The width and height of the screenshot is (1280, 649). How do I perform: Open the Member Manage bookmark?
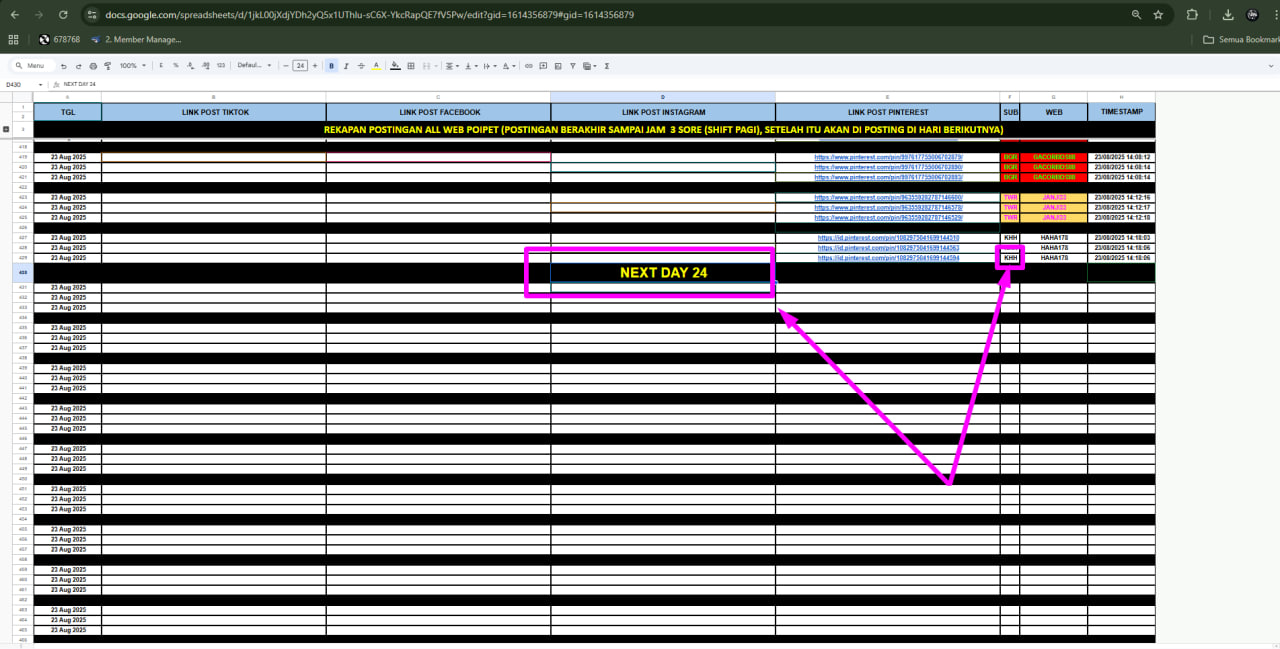click(136, 40)
